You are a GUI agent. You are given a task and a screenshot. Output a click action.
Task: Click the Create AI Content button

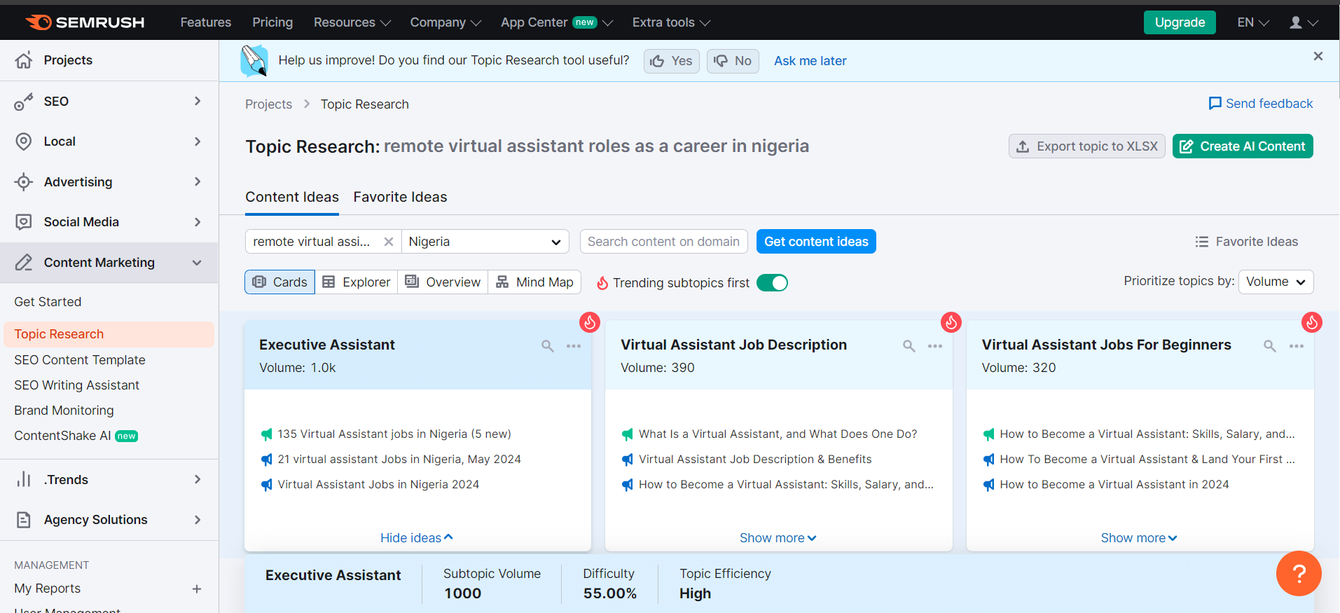coord(1243,146)
